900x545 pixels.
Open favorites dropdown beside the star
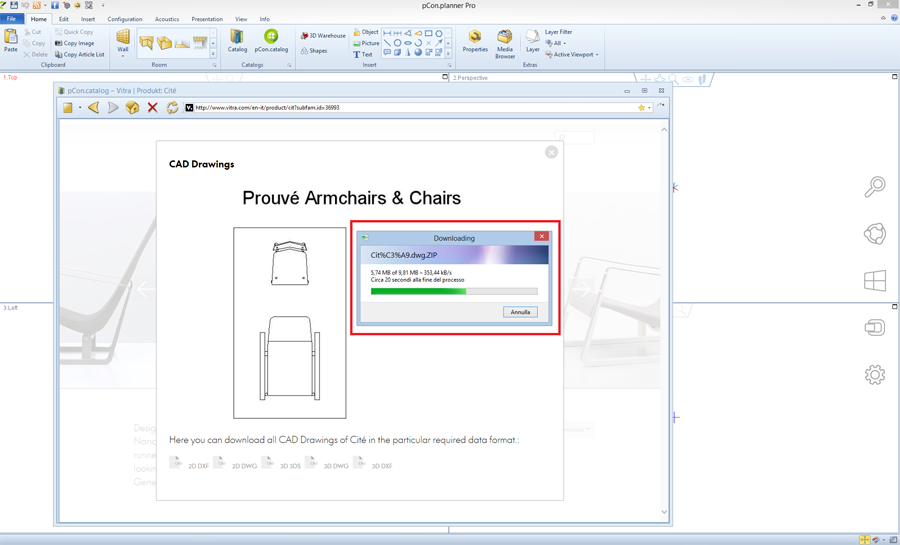(649, 108)
